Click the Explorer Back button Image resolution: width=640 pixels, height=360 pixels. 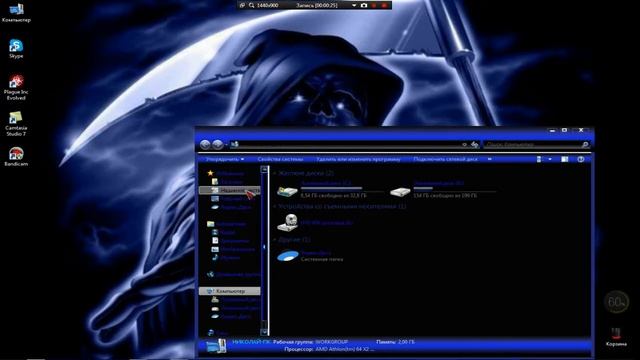coord(205,144)
